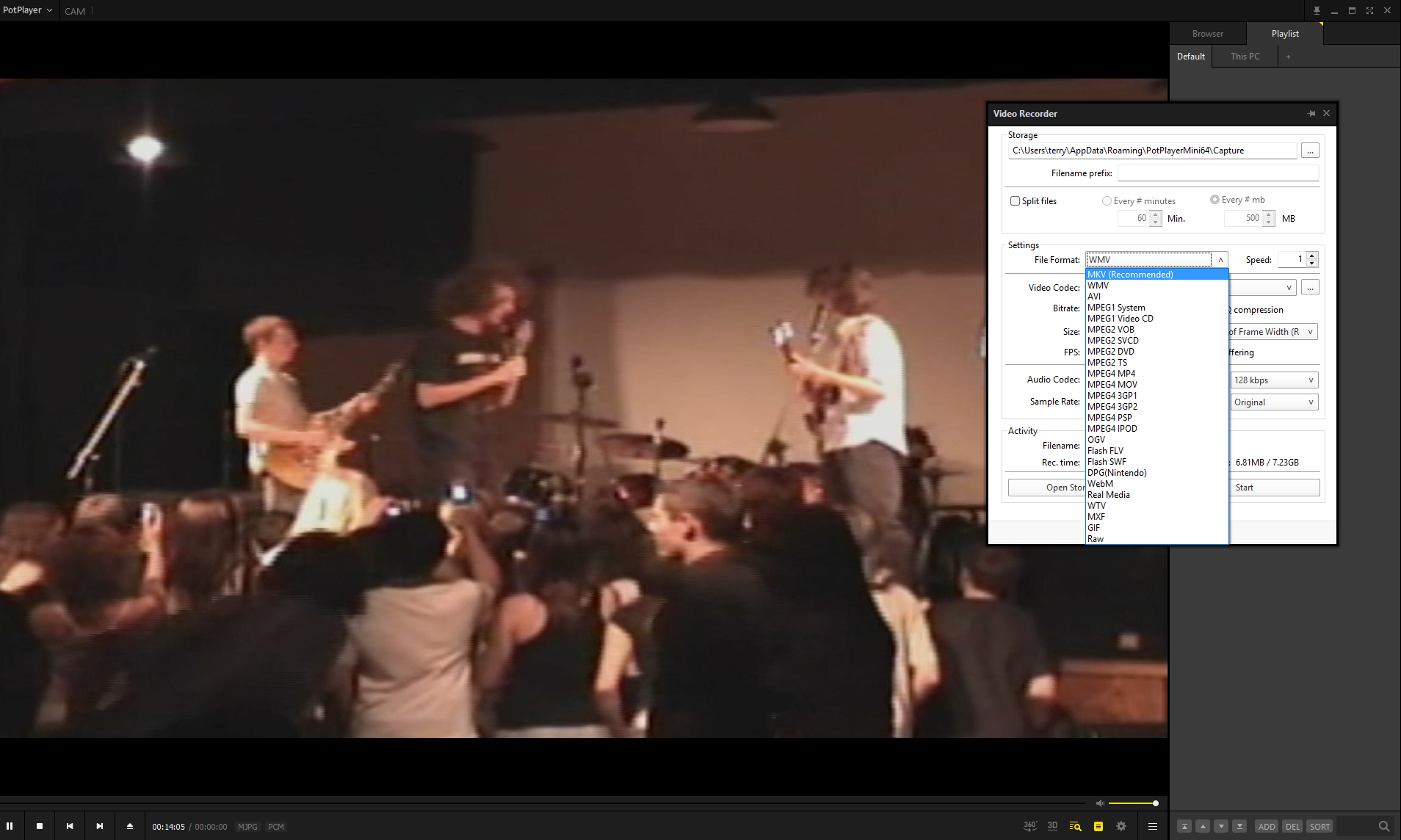Select the Every # minutes option
The height and width of the screenshot is (840, 1401).
click(1107, 200)
